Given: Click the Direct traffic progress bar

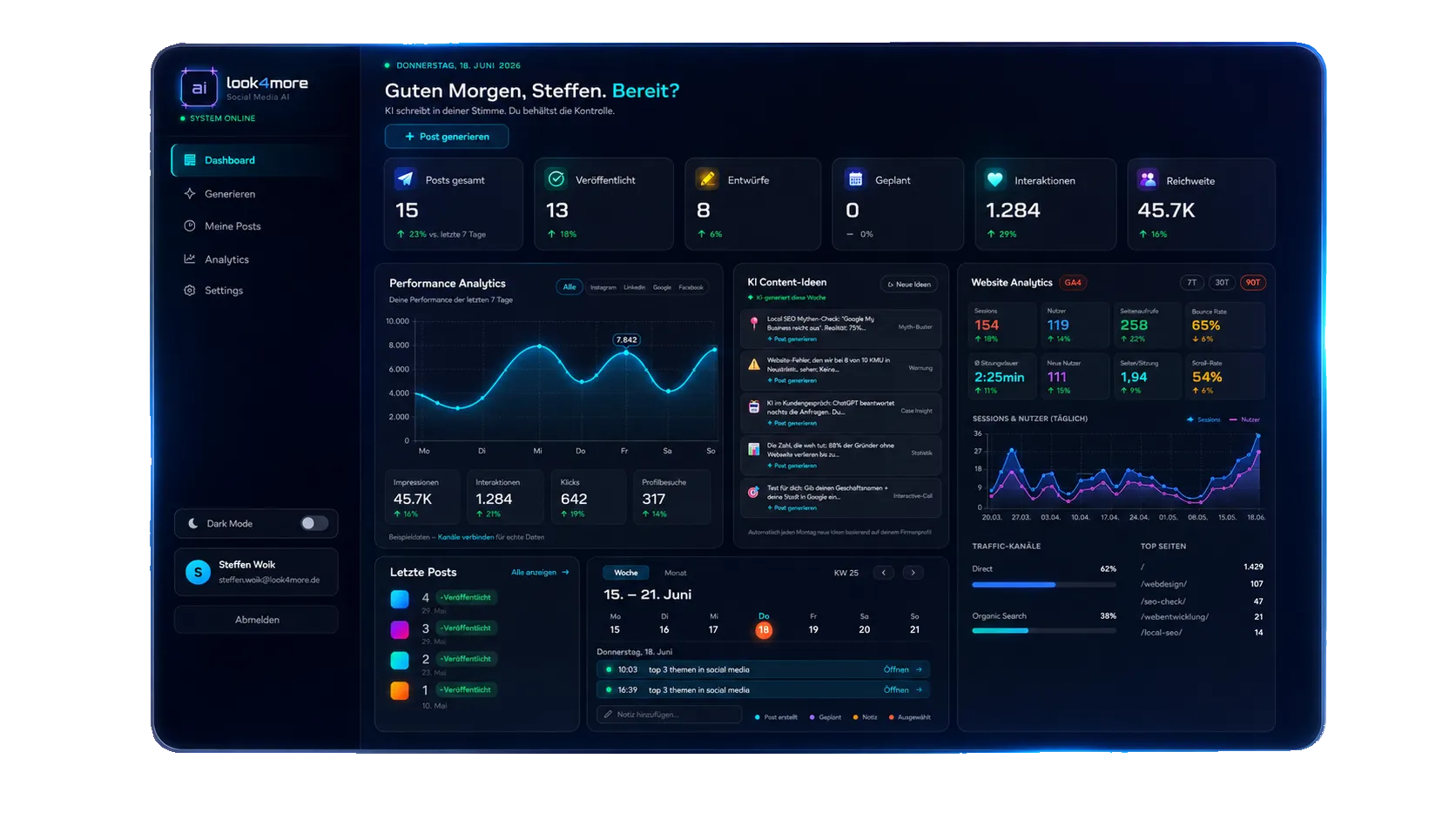Looking at the screenshot, I should [x=1044, y=585].
